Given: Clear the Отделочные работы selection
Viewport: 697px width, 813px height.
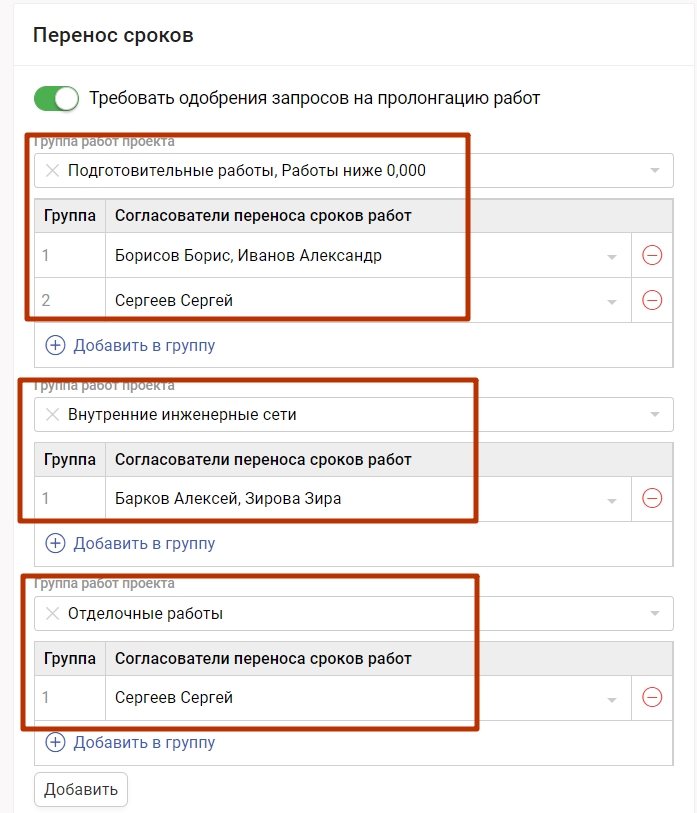Looking at the screenshot, I should click(53, 613).
